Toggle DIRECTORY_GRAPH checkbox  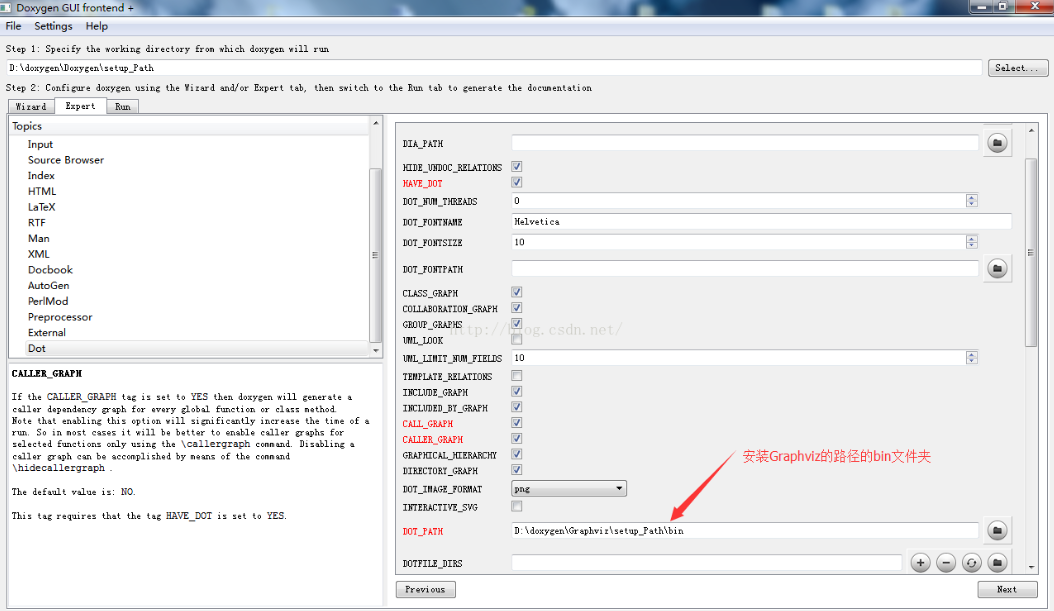[516, 470]
